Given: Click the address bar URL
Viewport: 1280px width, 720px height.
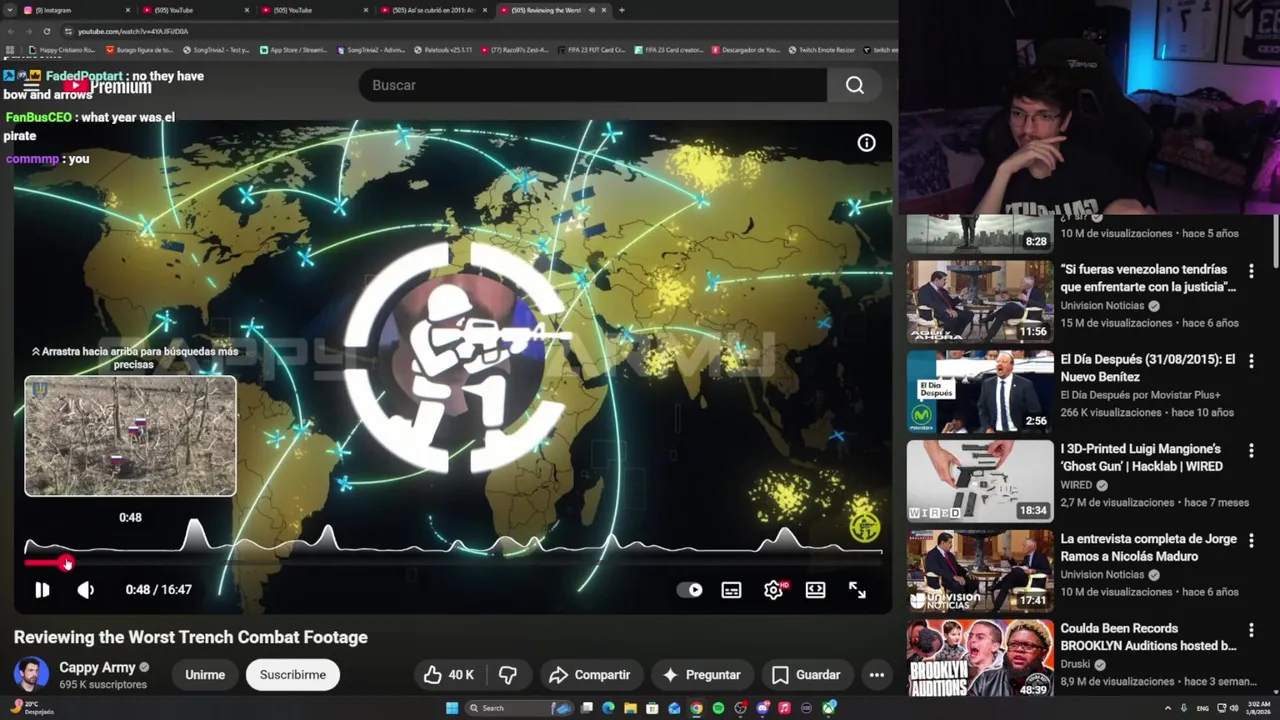Looking at the screenshot, I should (133, 31).
